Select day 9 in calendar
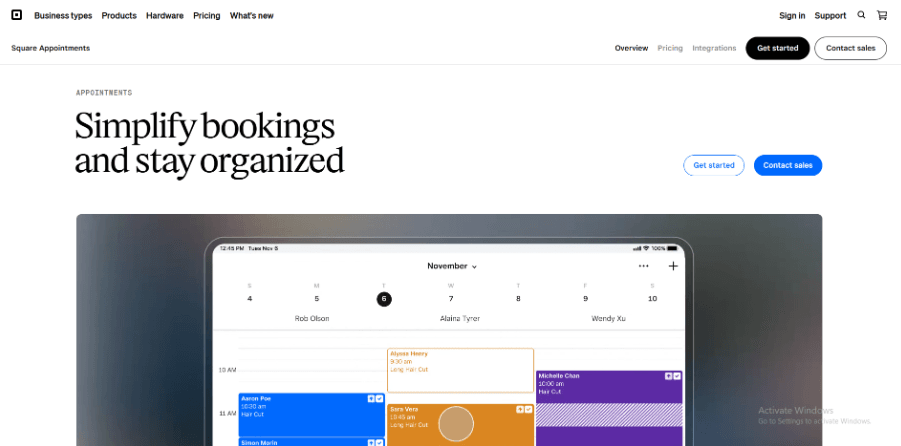901x446 pixels. click(586, 299)
